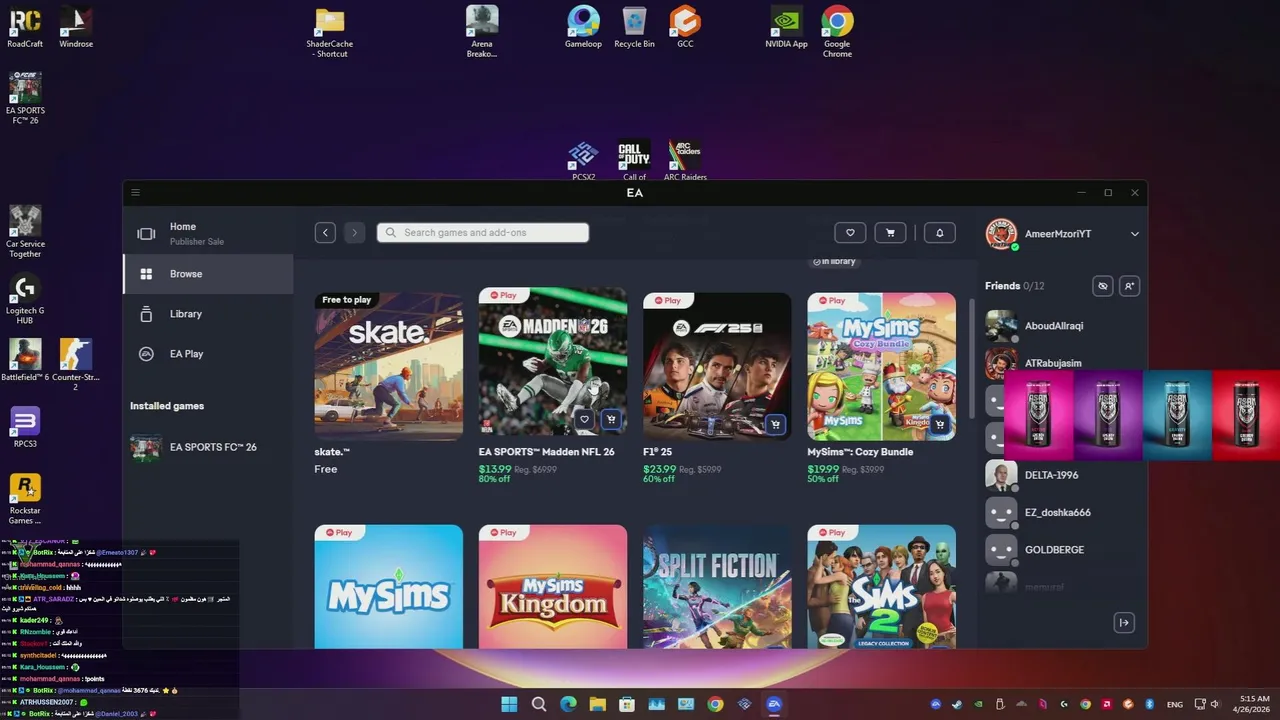Image resolution: width=1280 pixels, height=720 pixels.
Task: Open EA SPORTS FC 26 desktop shortcut
Action: 25,98
